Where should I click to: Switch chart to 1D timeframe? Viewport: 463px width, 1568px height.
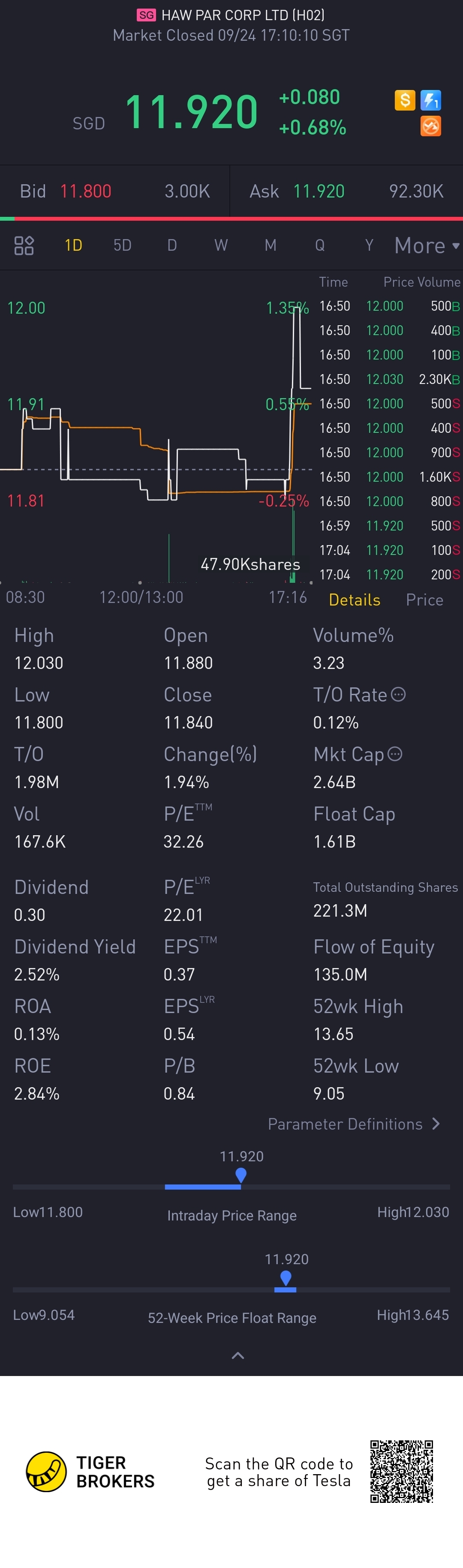click(73, 245)
